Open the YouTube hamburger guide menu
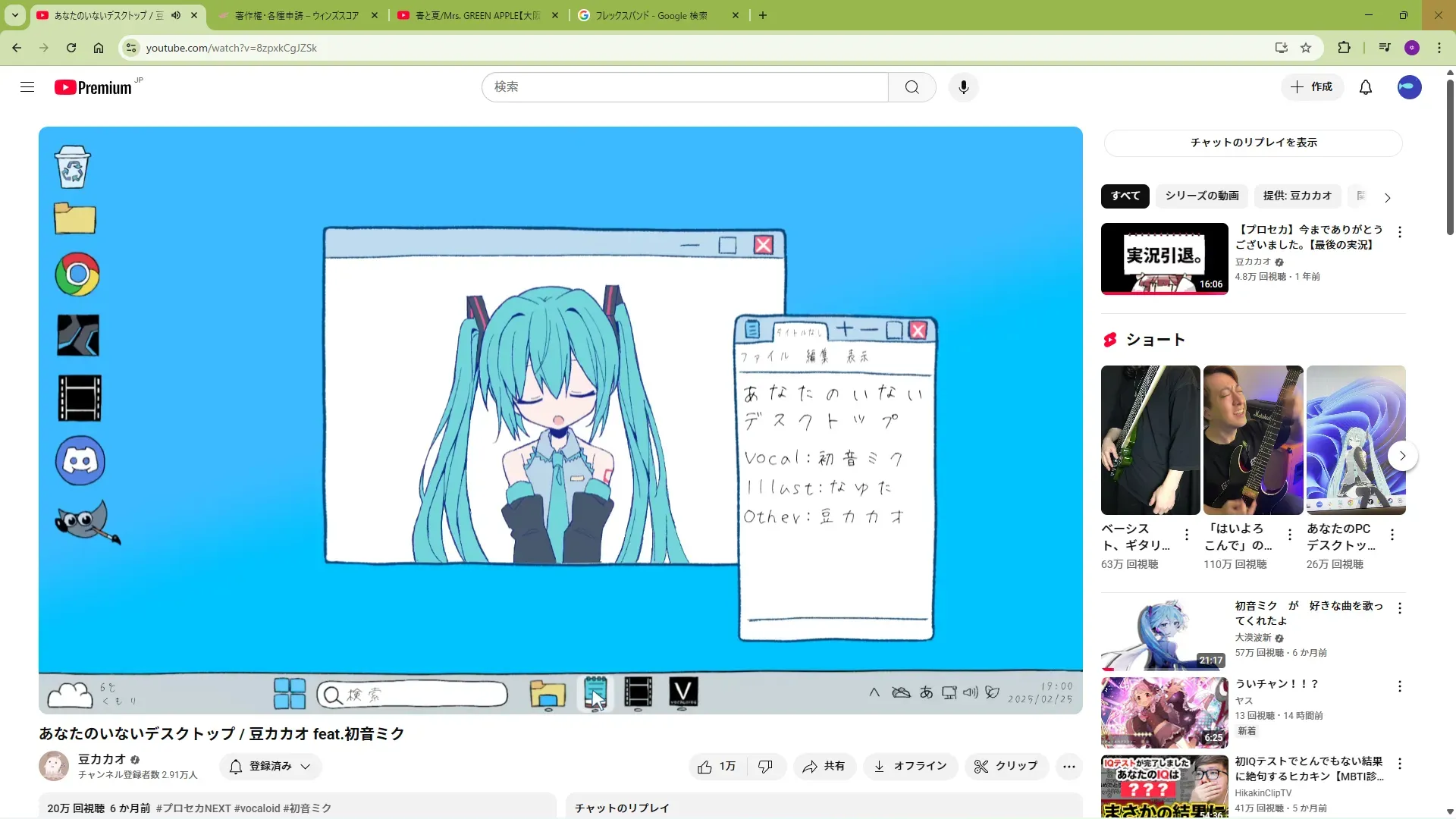 pyautogui.click(x=27, y=87)
